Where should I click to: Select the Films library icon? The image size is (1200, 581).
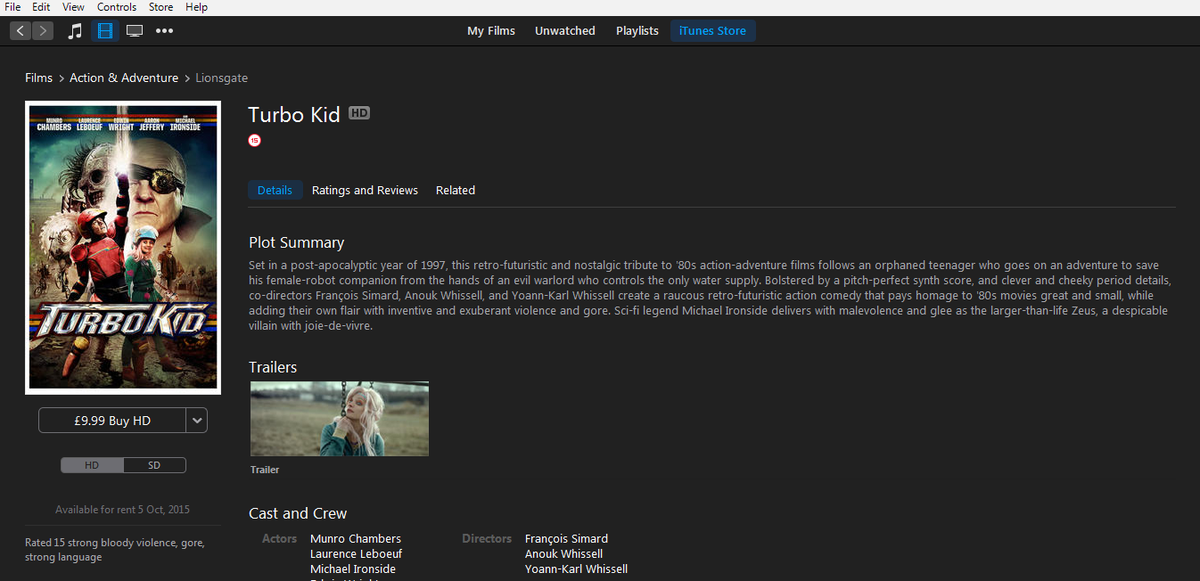point(105,31)
